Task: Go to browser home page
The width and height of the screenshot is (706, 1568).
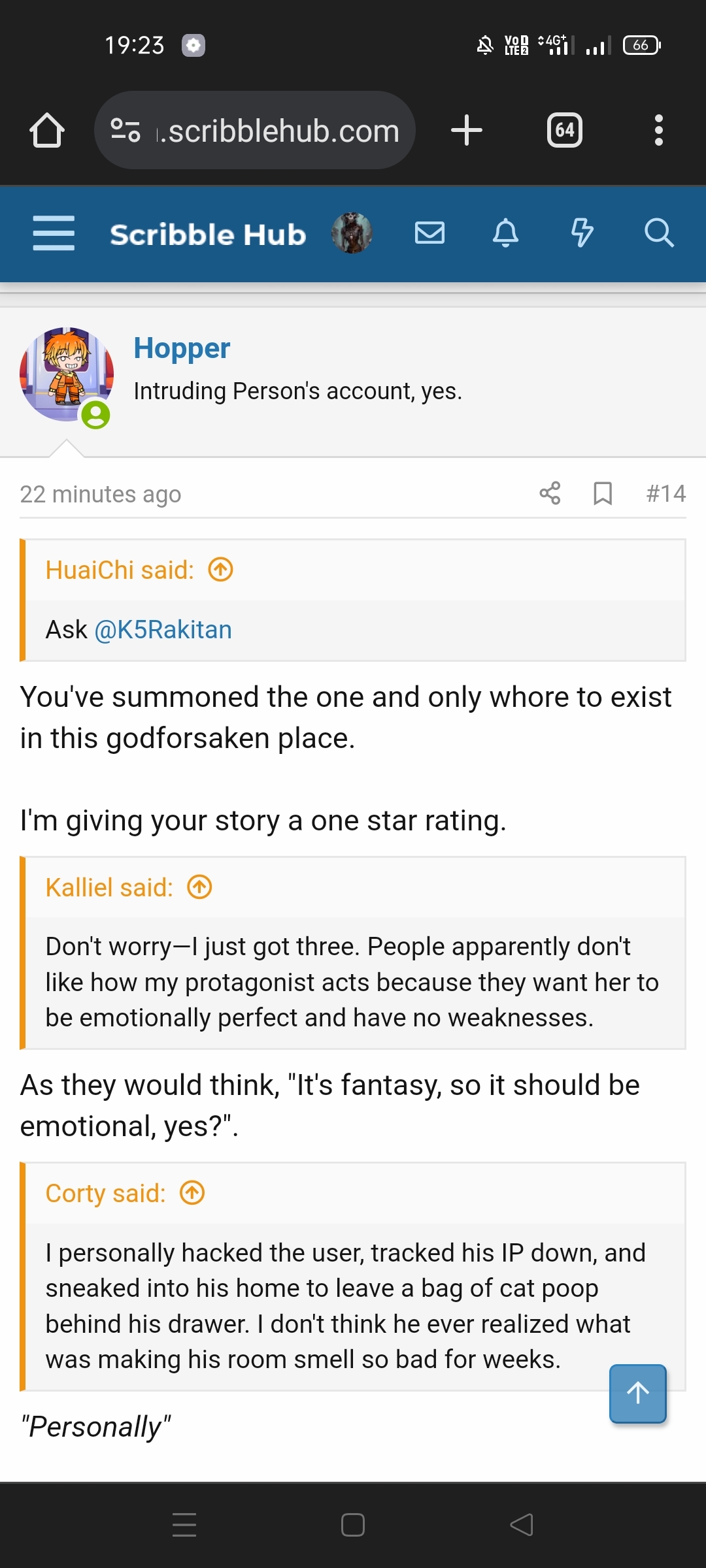Action: click(x=47, y=130)
